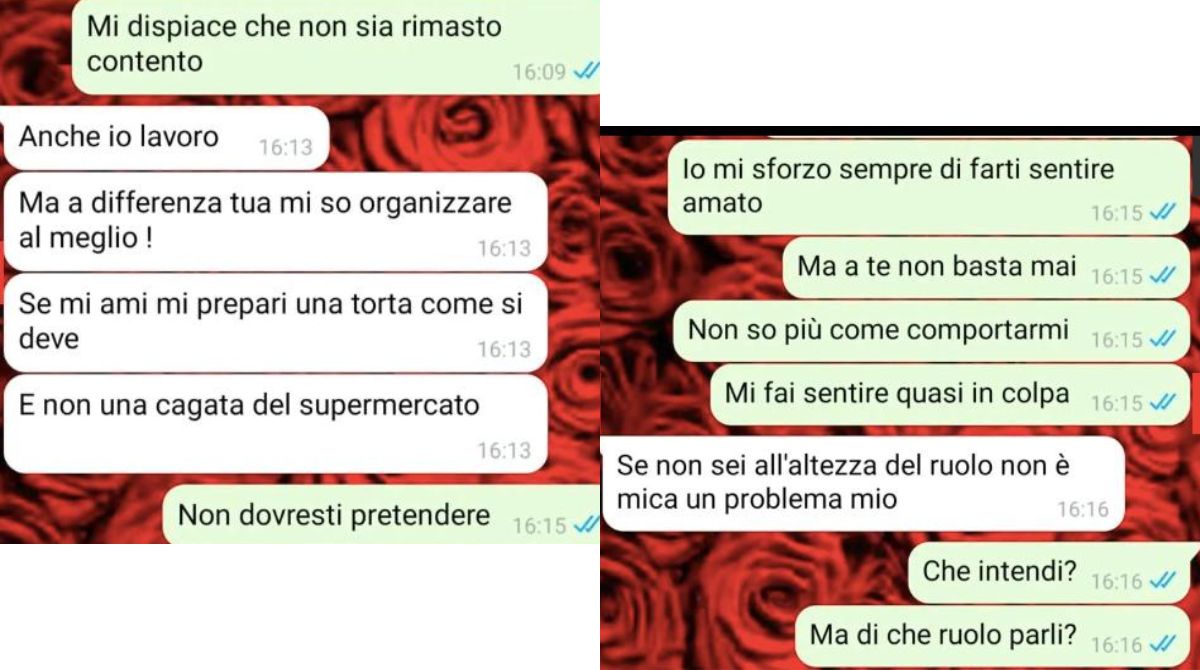This screenshot has height=670, width=1200.
Task: Click the double check on 'Non so più come comportarmi'
Action: [1162, 340]
